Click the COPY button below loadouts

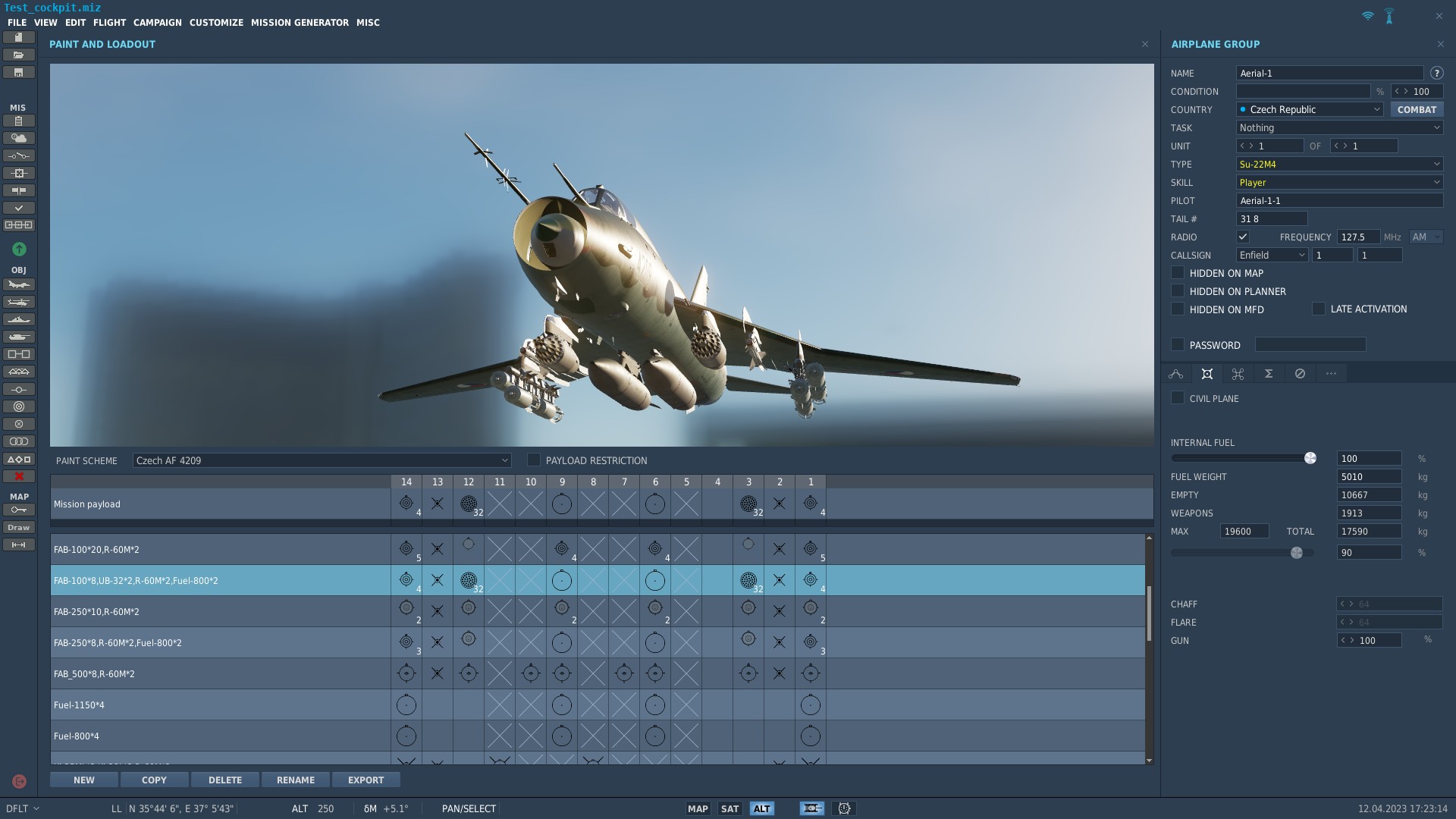pos(154,780)
